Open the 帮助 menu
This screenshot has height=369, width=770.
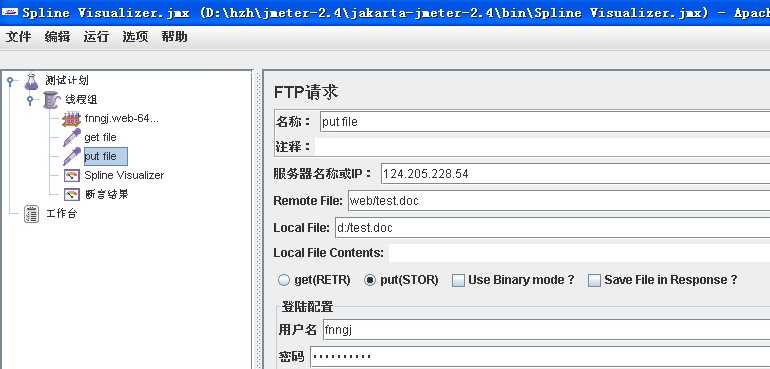pyautogui.click(x=174, y=37)
